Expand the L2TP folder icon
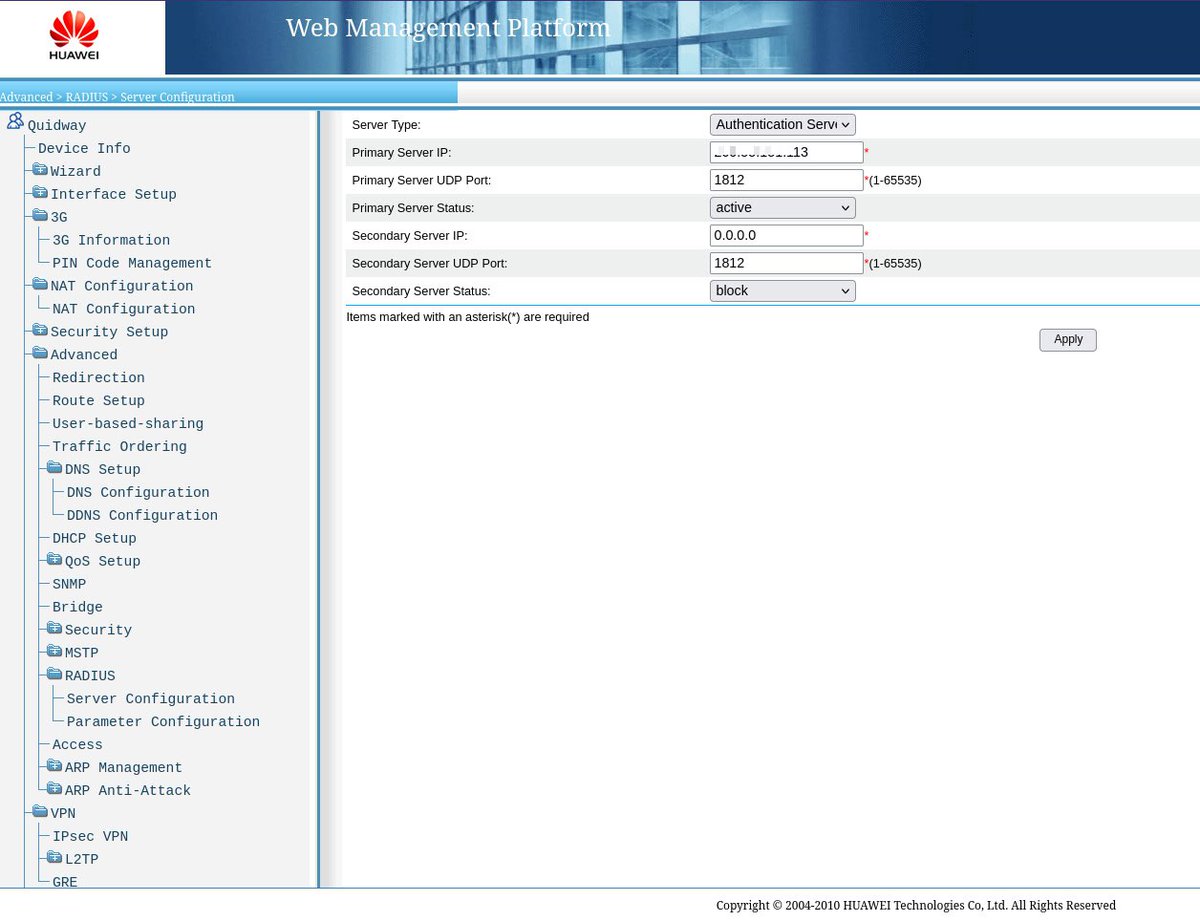The width and height of the screenshot is (1200, 922). coord(54,860)
